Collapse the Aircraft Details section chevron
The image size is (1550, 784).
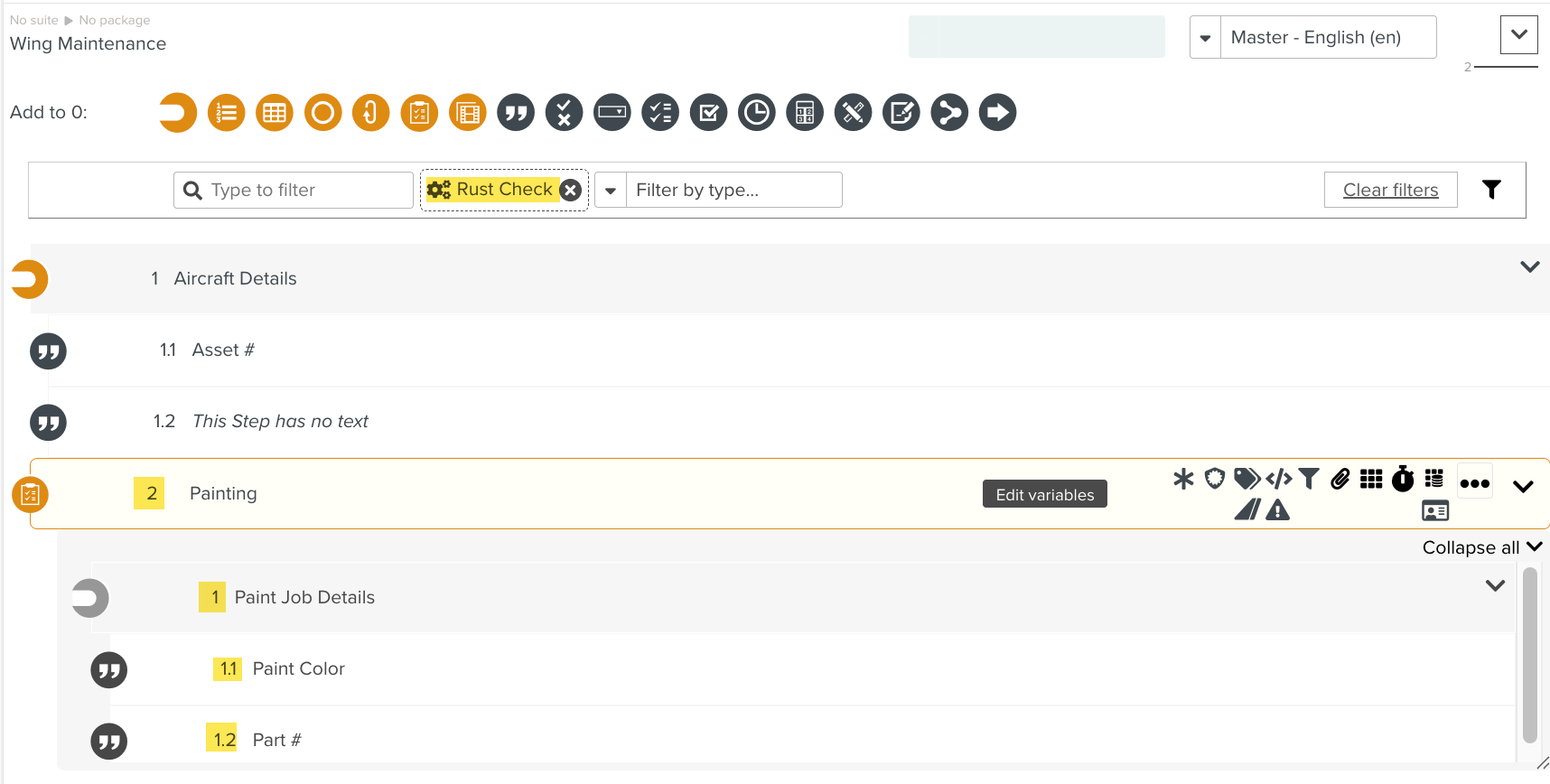pyautogui.click(x=1530, y=266)
